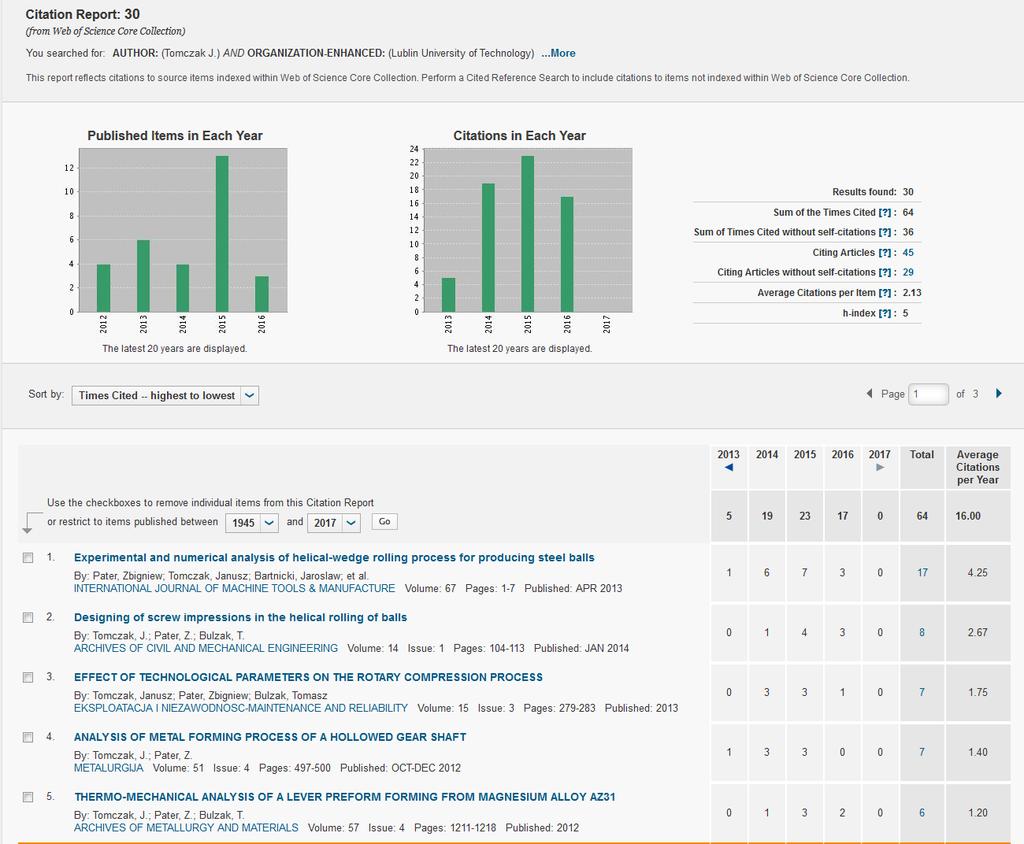Click help icon for Times Cited without self-citations
This screenshot has width=1024, height=844.
click(x=885, y=233)
